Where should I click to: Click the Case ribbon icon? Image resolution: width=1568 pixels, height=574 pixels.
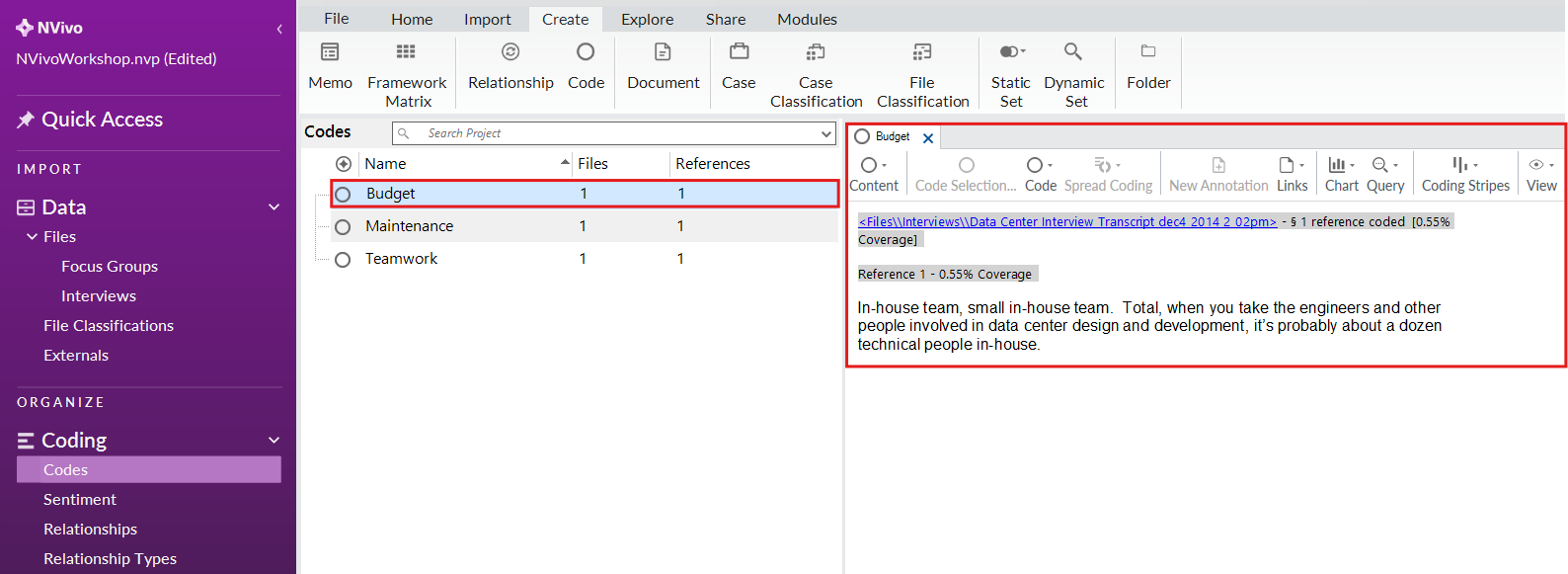point(739,52)
